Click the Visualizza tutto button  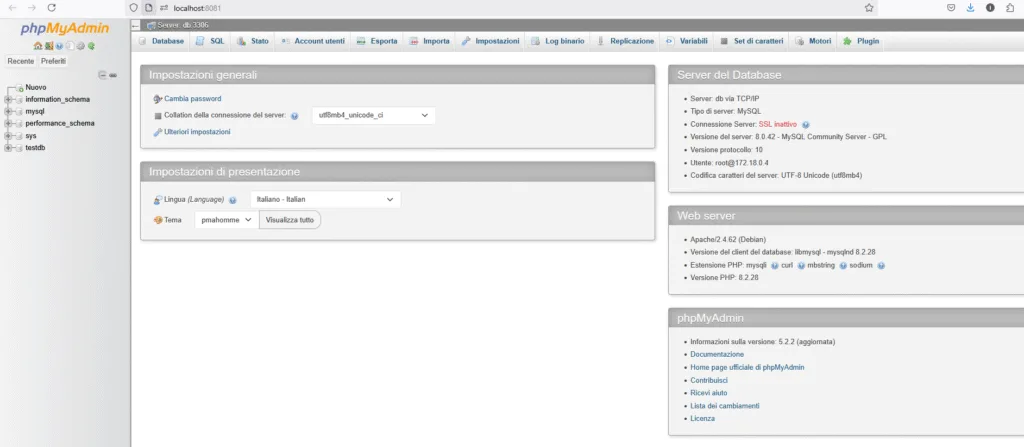(x=290, y=220)
